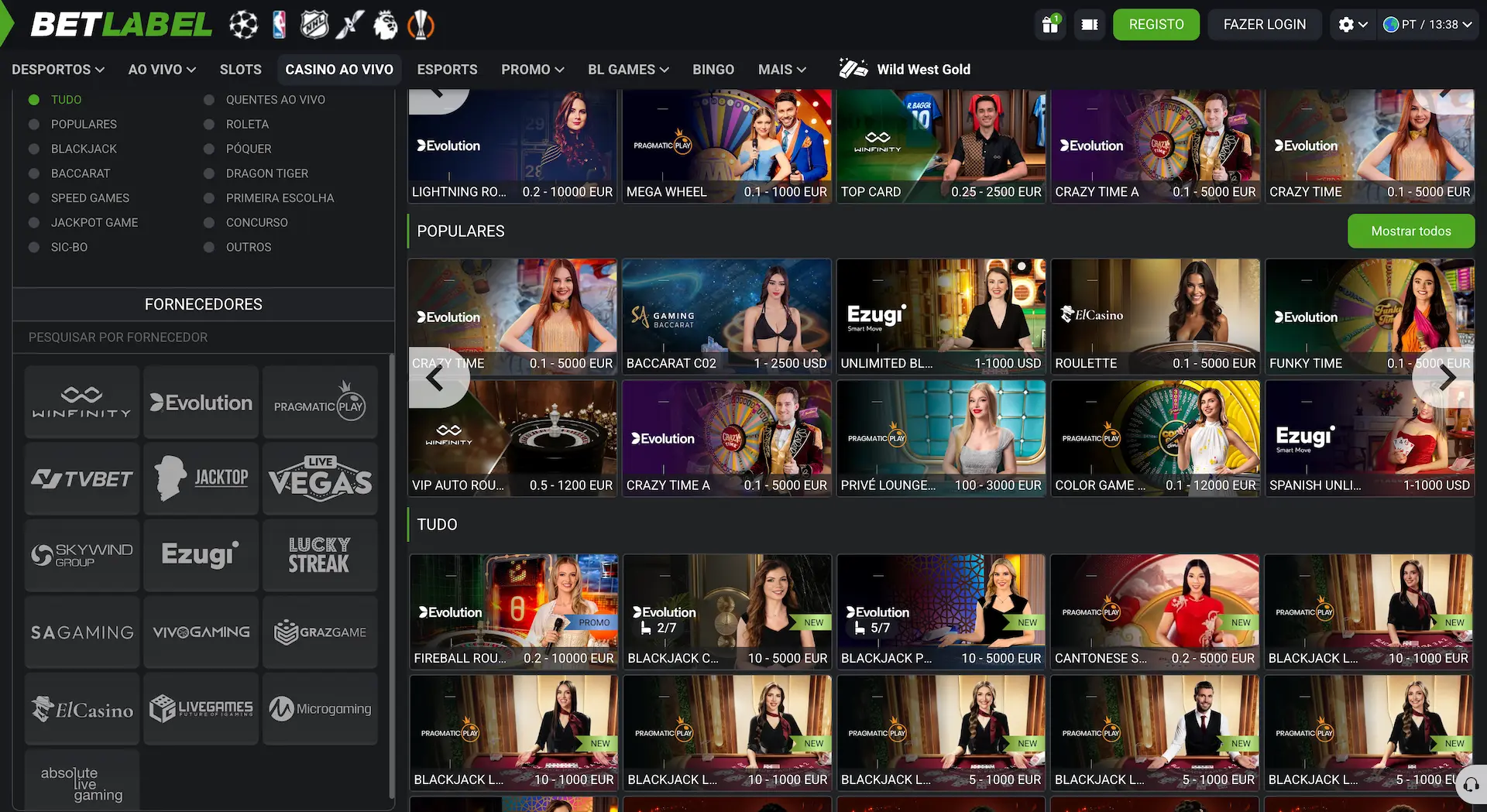1487x812 pixels.
Task: Filter by Evolution provider logo
Action: [201, 403]
